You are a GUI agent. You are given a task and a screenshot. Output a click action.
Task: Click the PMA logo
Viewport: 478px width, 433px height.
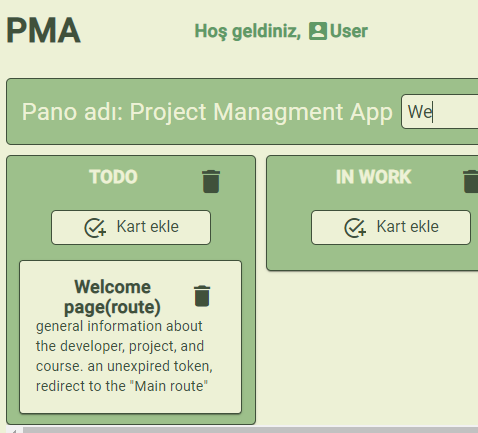(43, 30)
